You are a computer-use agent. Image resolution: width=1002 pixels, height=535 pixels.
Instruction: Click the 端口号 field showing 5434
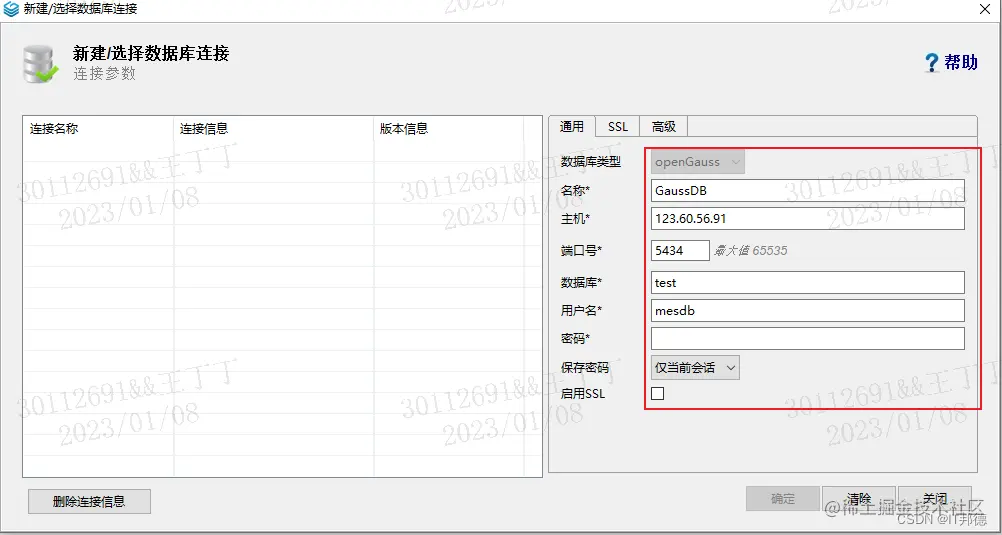(x=680, y=251)
